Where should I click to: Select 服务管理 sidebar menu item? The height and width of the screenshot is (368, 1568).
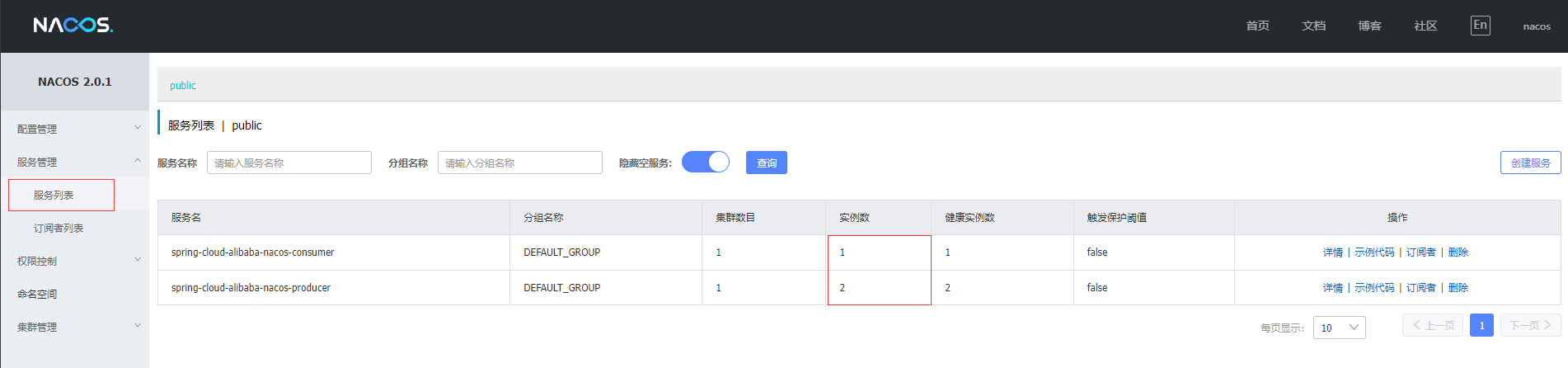pyautogui.click(x=37, y=162)
